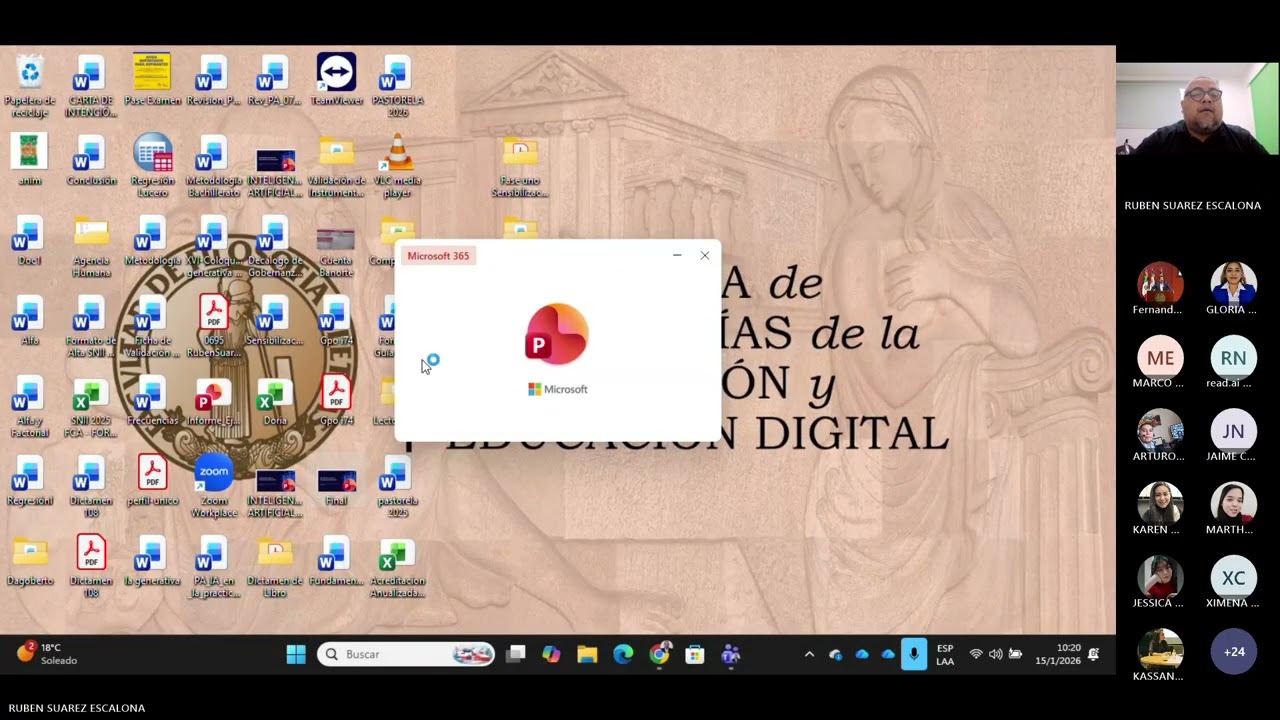Open Microsoft Edge from the taskbar
1280x720 pixels.
coord(623,654)
